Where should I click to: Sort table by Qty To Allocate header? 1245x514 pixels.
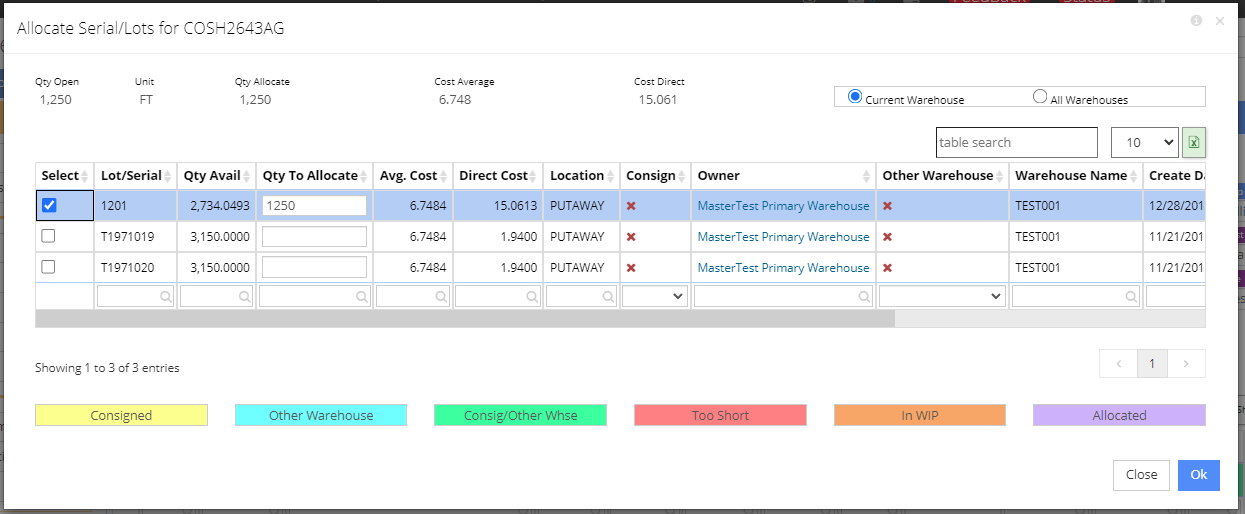pos(315,175)
